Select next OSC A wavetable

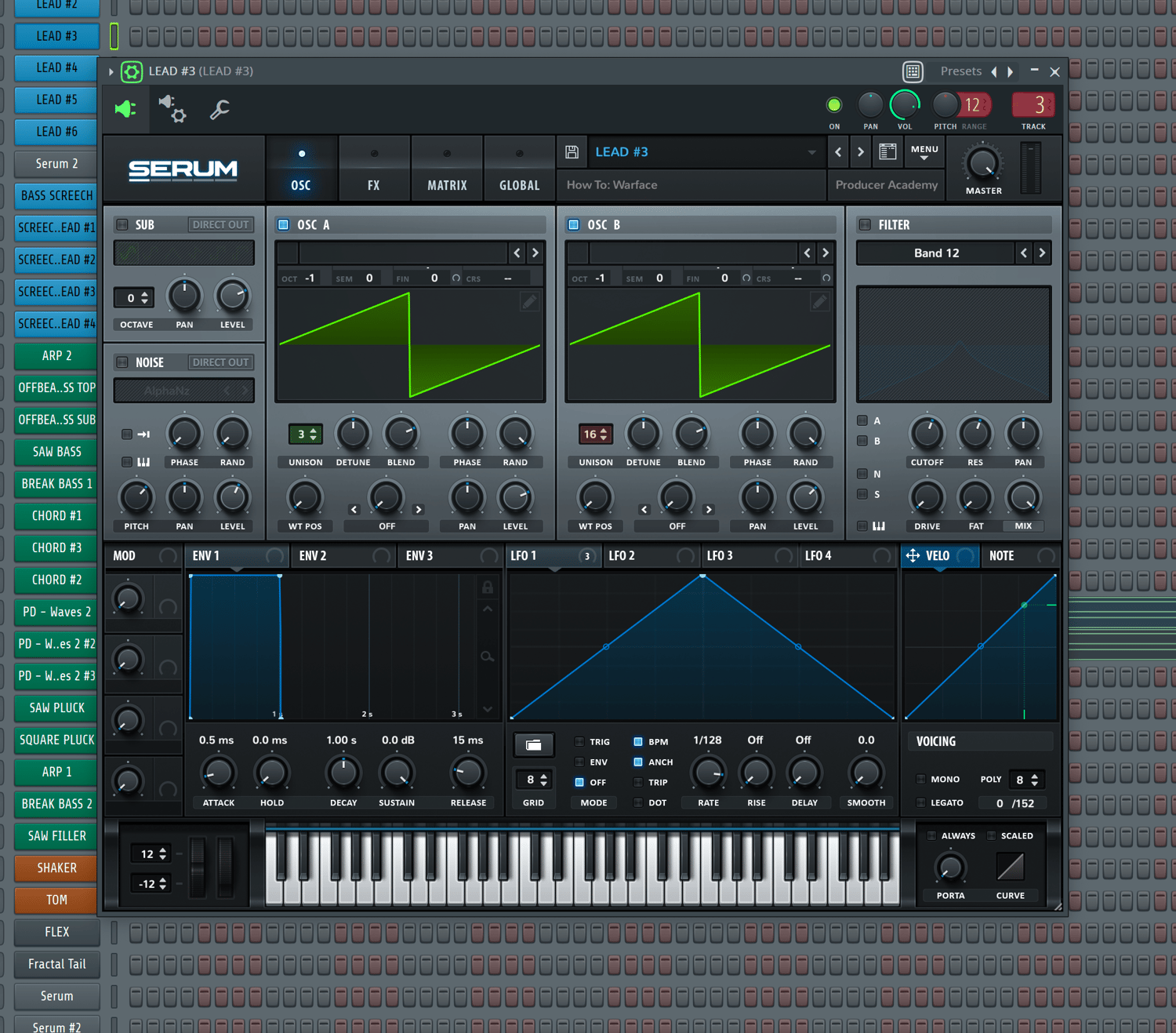pyautogui.click(x=535, y=253)
